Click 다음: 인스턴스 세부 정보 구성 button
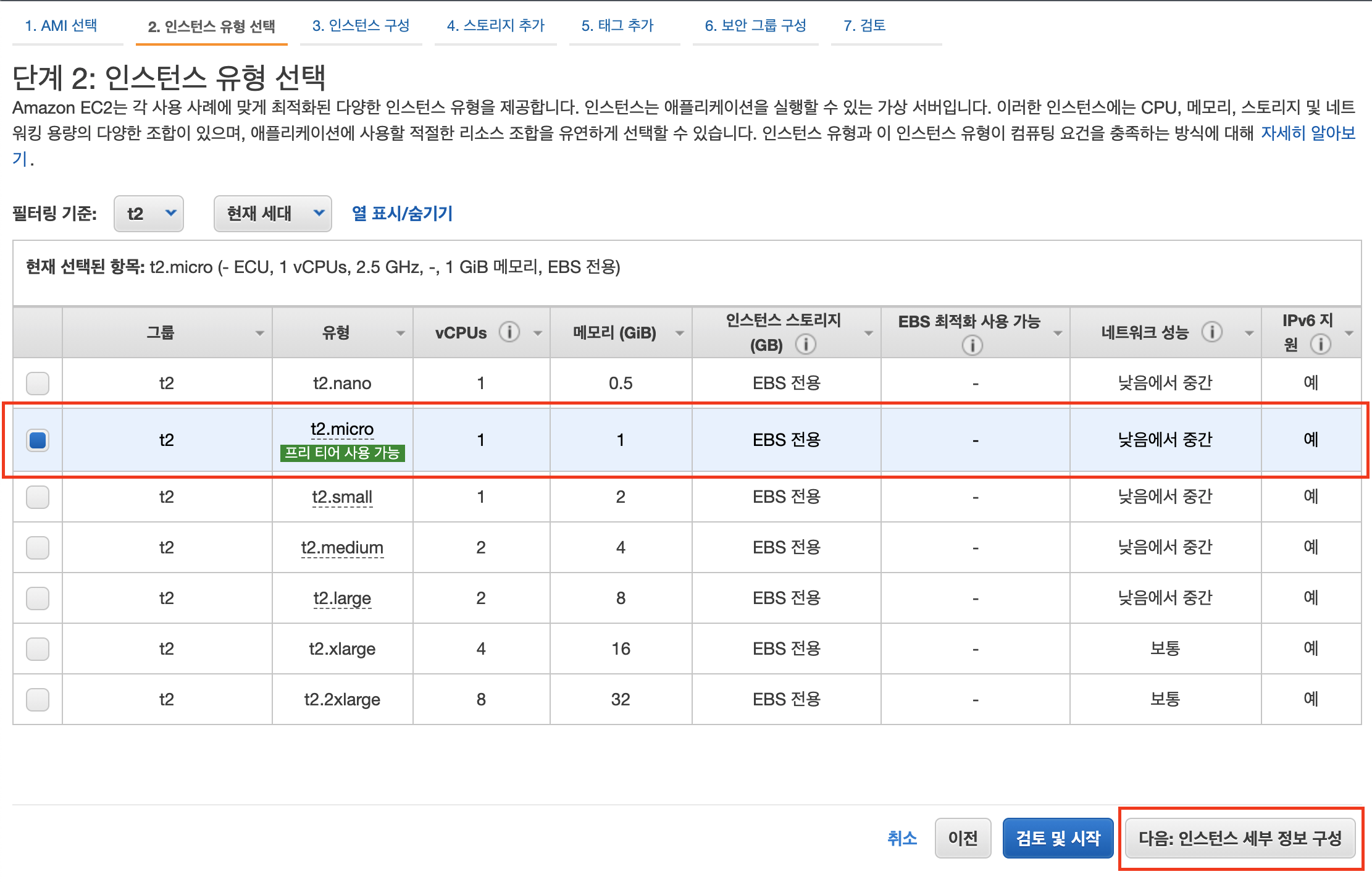This screenshot has width=1372, height=882. pyautogui.click(x=1240, y=838)
